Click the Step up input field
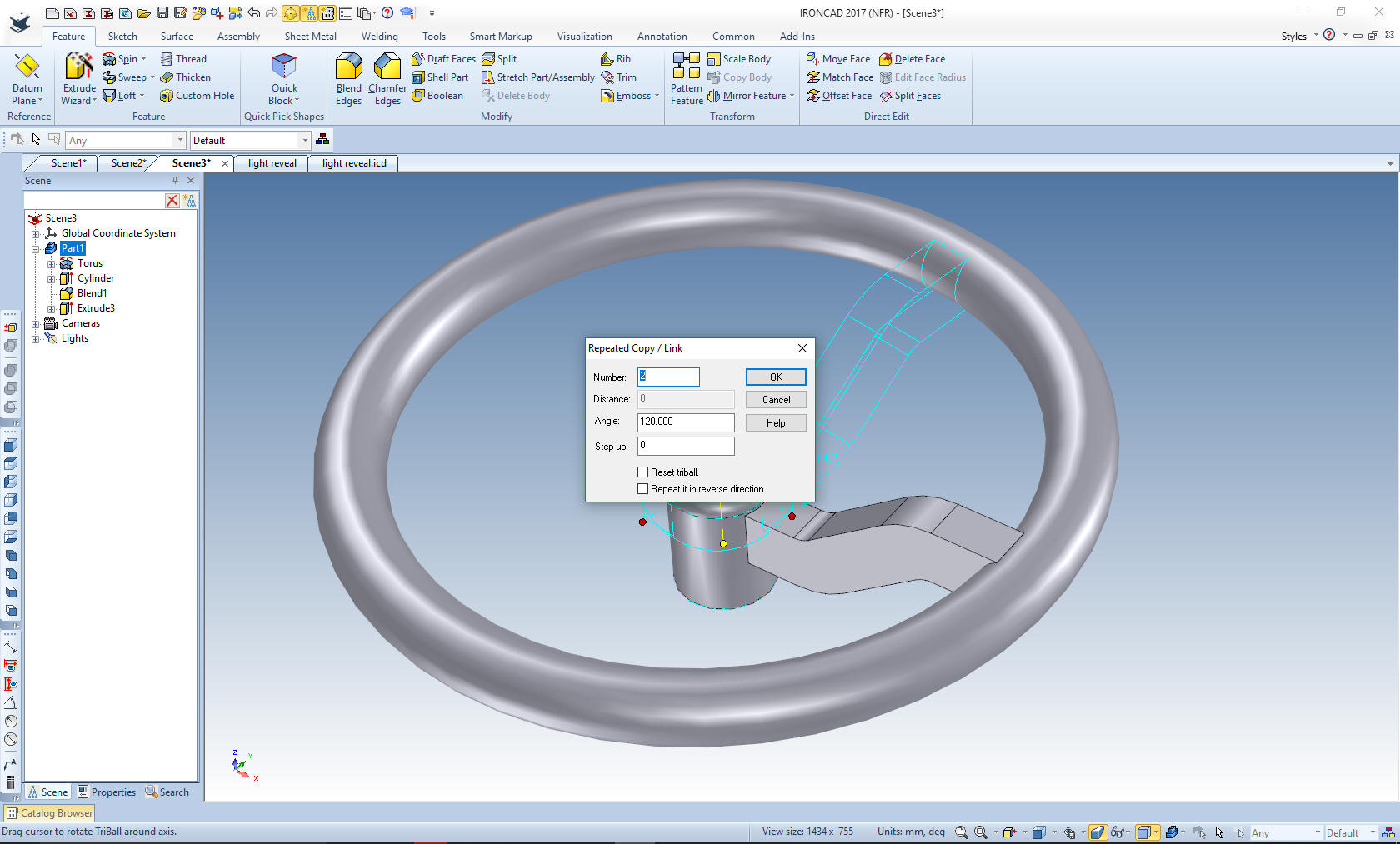Image resolution: width=1400 pixels, height=844 pixels. click(686, 446)
